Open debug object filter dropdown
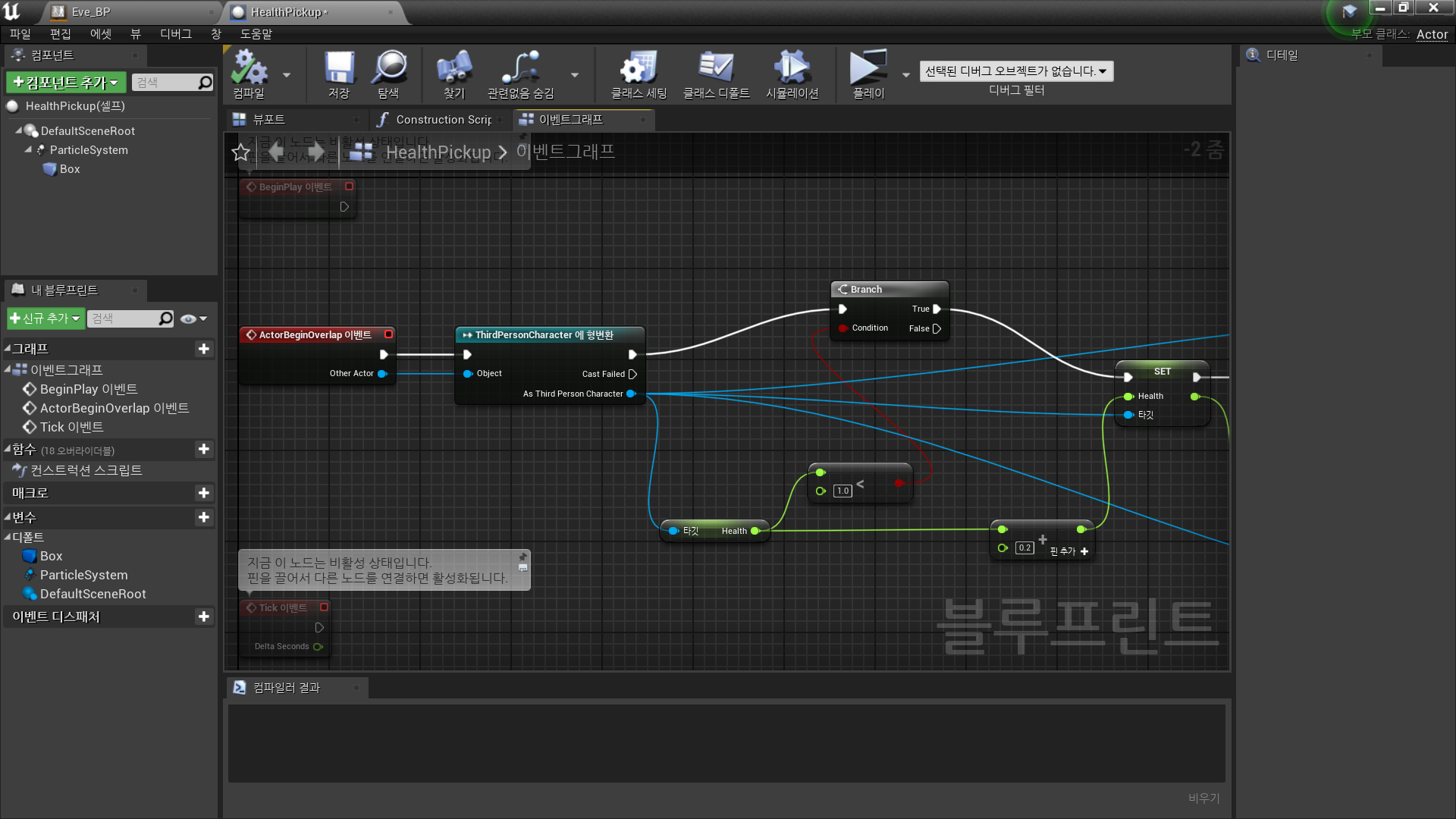The height and width of the screenshot is (819, 1456). pos(1015,71)
